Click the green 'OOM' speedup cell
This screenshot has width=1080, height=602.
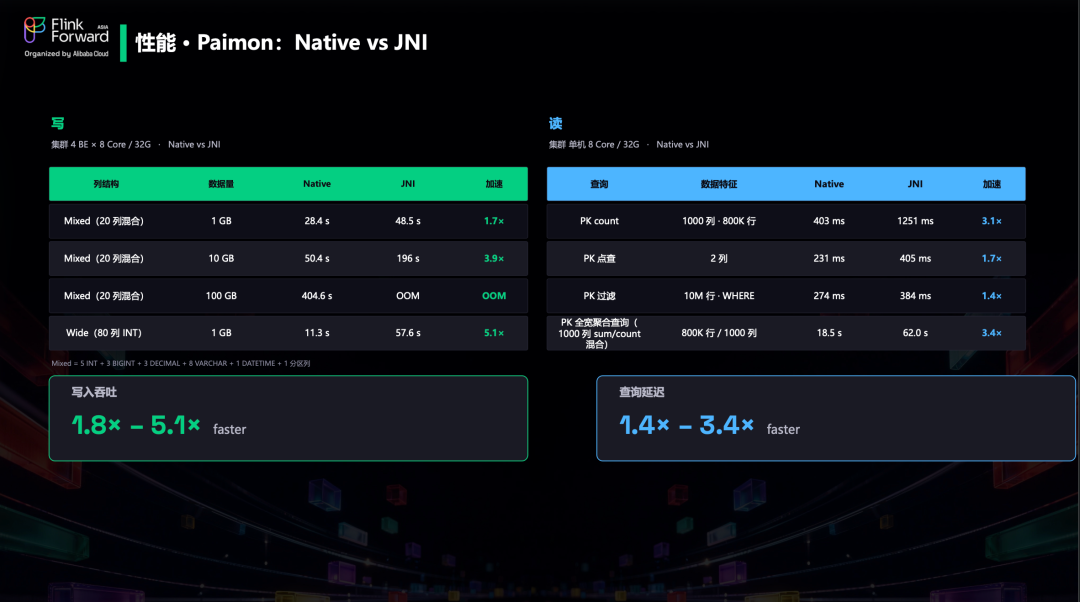(x=494, y=295)
